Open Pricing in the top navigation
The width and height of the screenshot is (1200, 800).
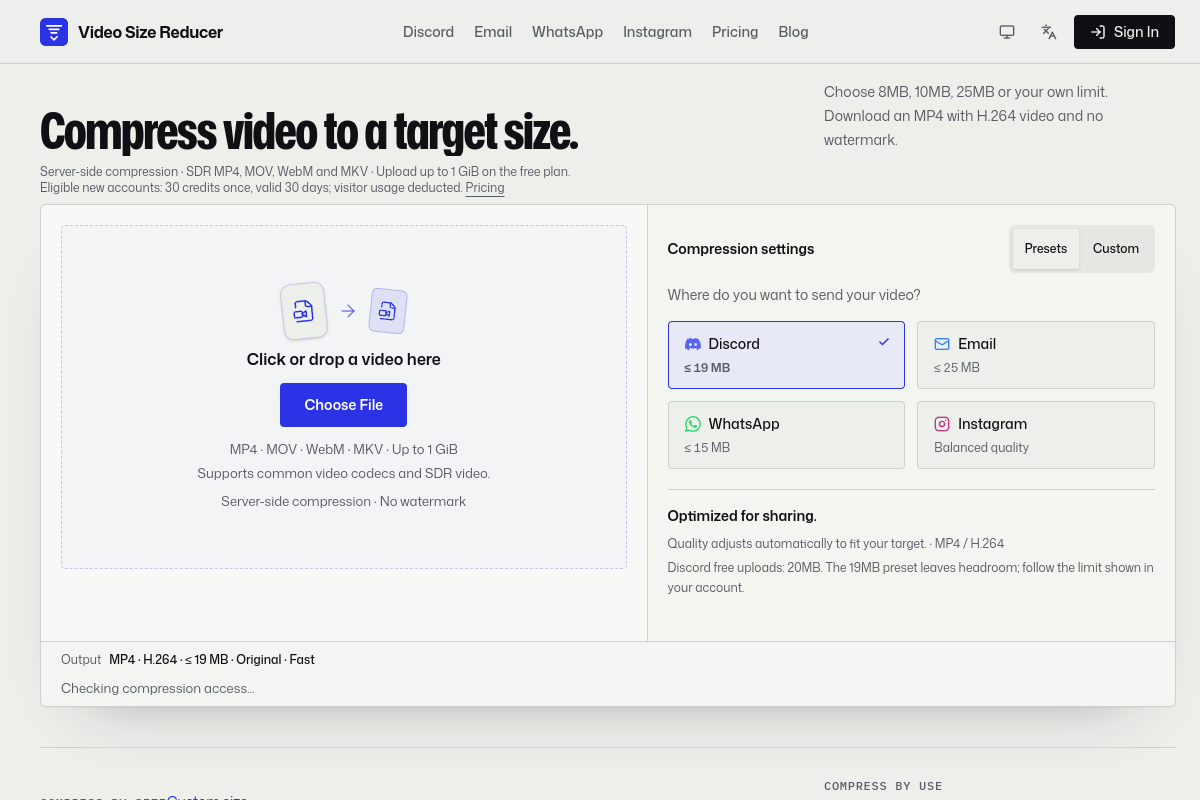735,32
